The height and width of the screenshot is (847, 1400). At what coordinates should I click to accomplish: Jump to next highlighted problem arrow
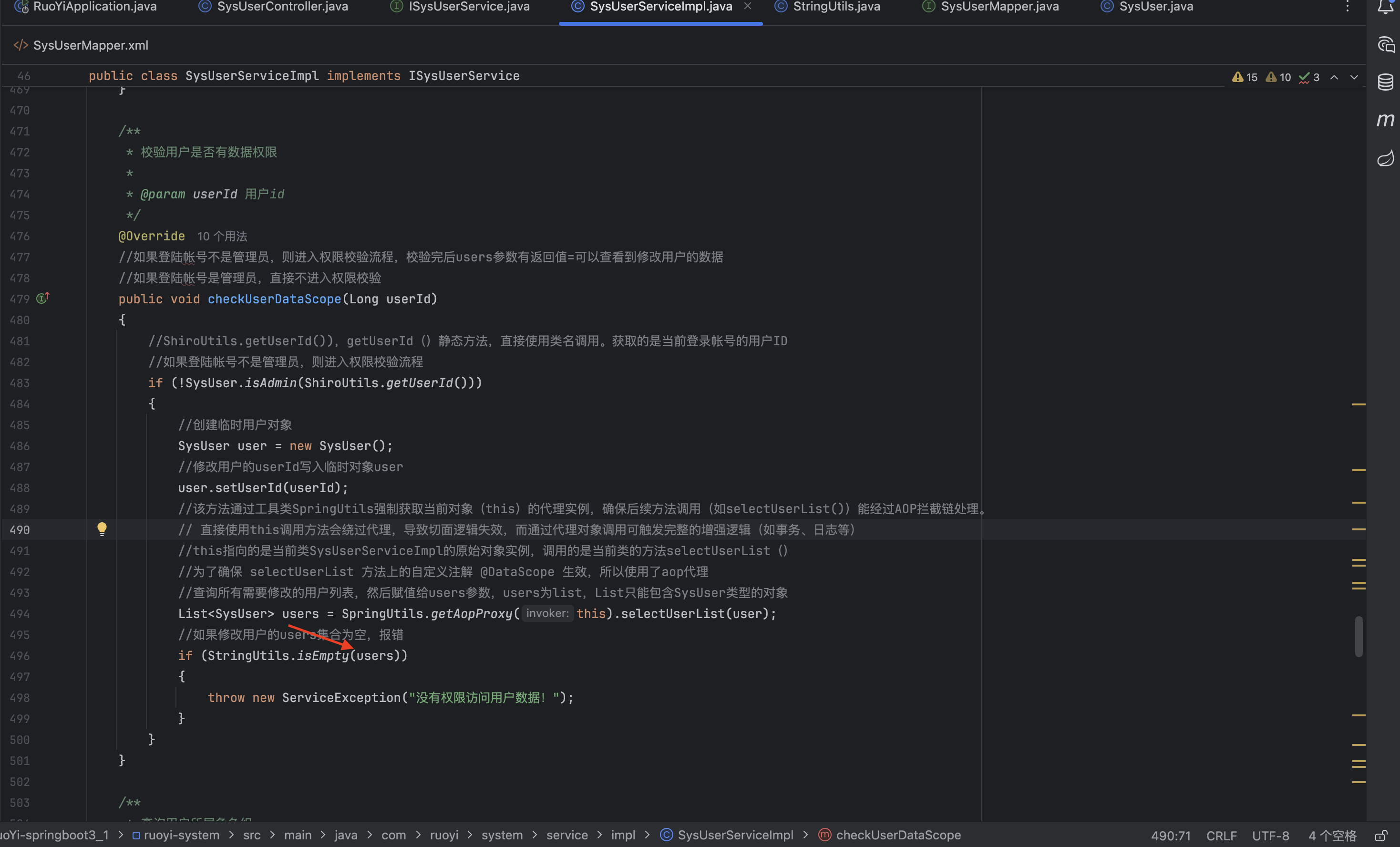[x=1354, y=77]
